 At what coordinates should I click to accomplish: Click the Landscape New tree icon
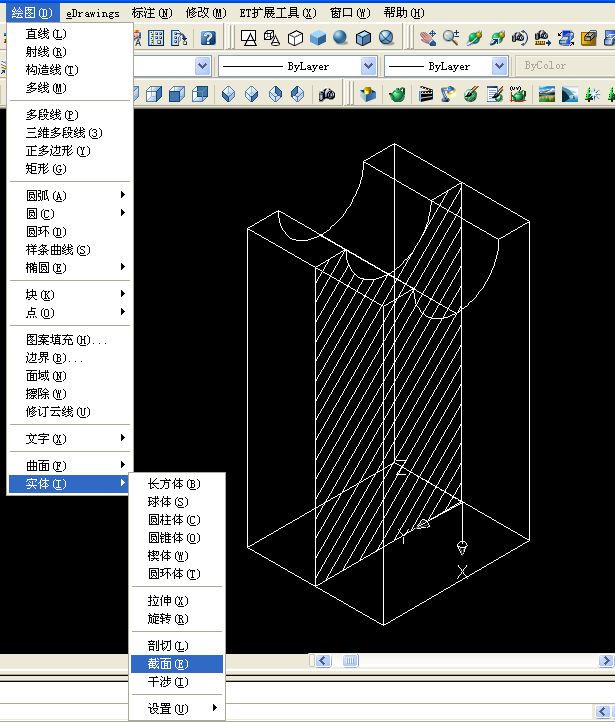pyautogui.click(x=592, y=94)
